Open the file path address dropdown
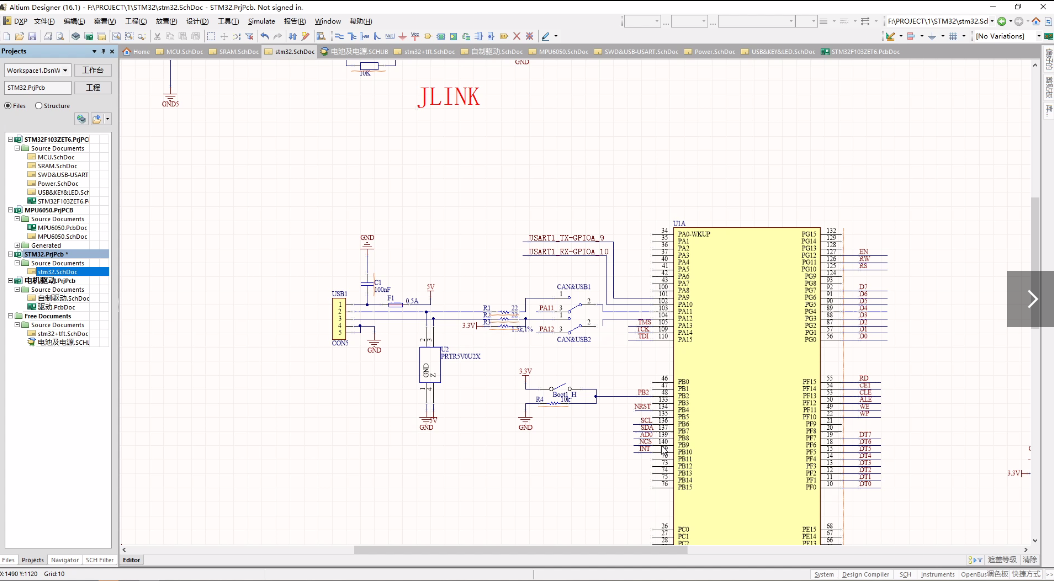Screen dimensions: 1054x581 click(993, 22)
